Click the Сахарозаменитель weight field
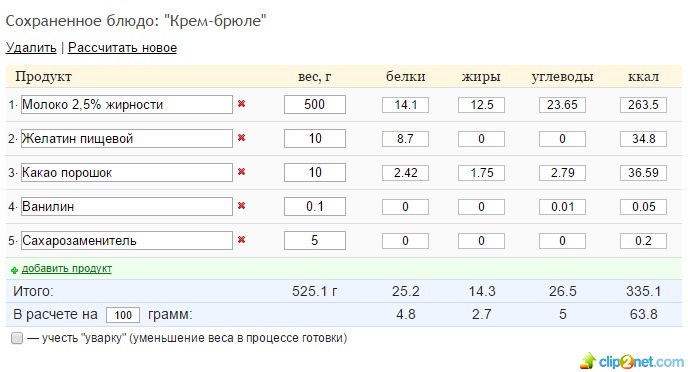Screen dimensions: 688x372 (x=315, y=240)
